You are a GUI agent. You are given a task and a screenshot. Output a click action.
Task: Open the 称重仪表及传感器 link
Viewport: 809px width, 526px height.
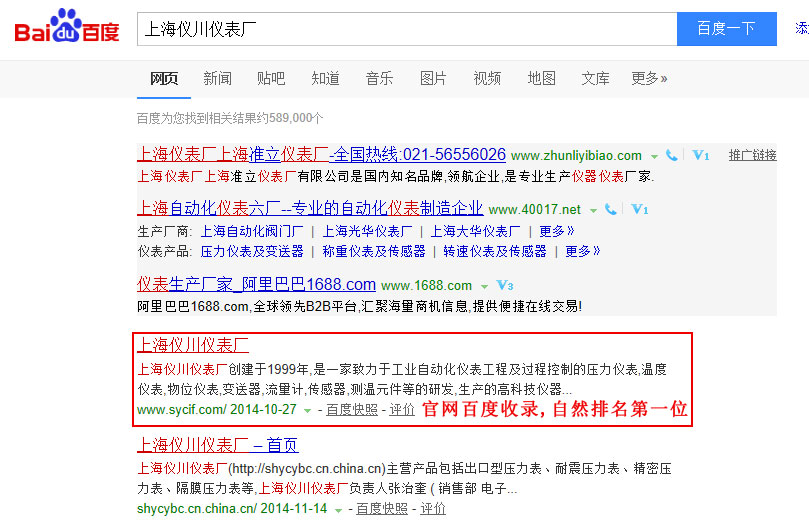click(x=374, y=251)
